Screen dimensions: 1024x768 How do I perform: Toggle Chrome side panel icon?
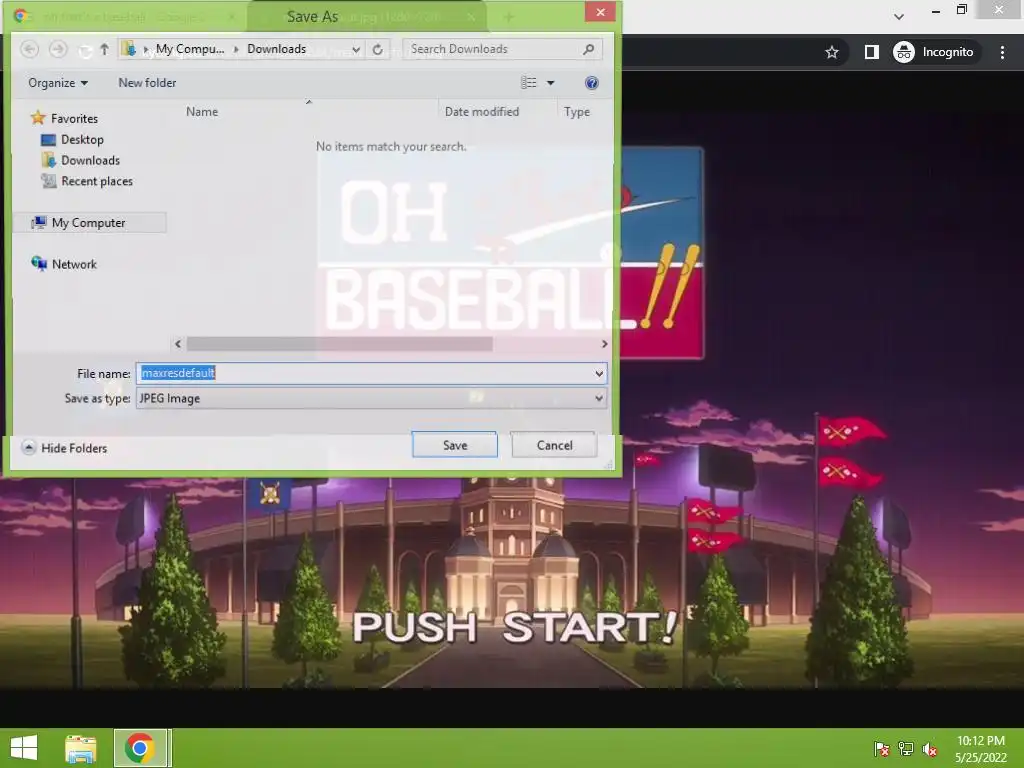[x=871, y=52]
